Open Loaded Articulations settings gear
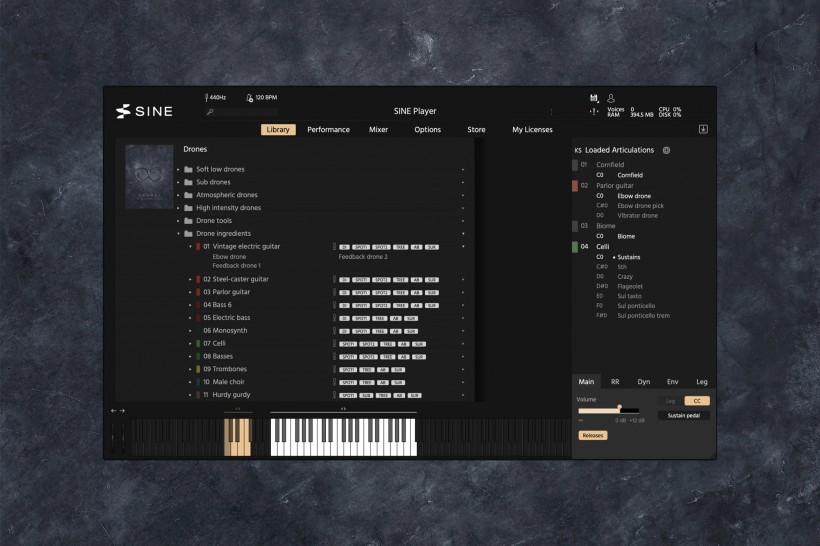This screenshot has height=546, width=820. pos(667,150)
